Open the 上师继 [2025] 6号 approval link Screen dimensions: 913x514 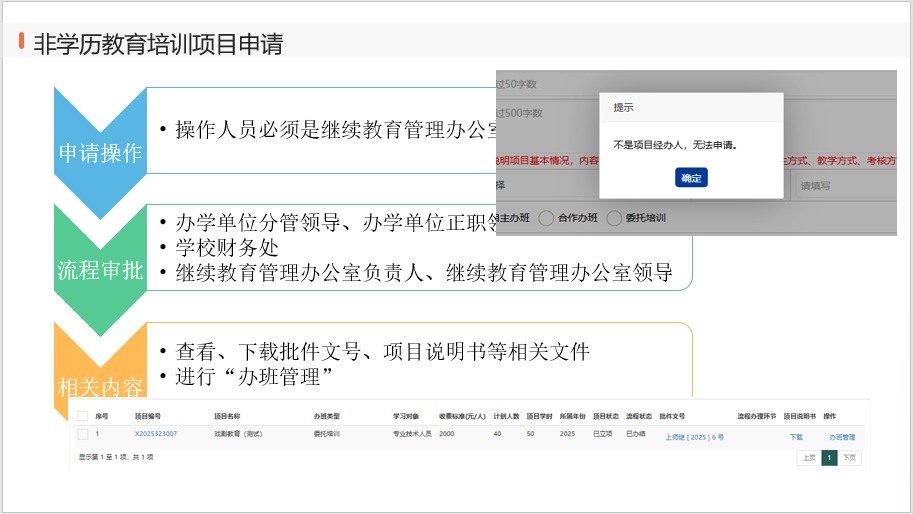coord(694,437)
